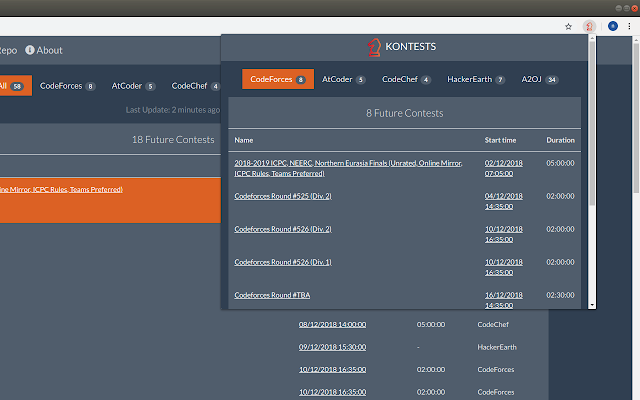
Task: Open Codeforces Round #526 (Div. 2) link
Action: click(283, 229)
